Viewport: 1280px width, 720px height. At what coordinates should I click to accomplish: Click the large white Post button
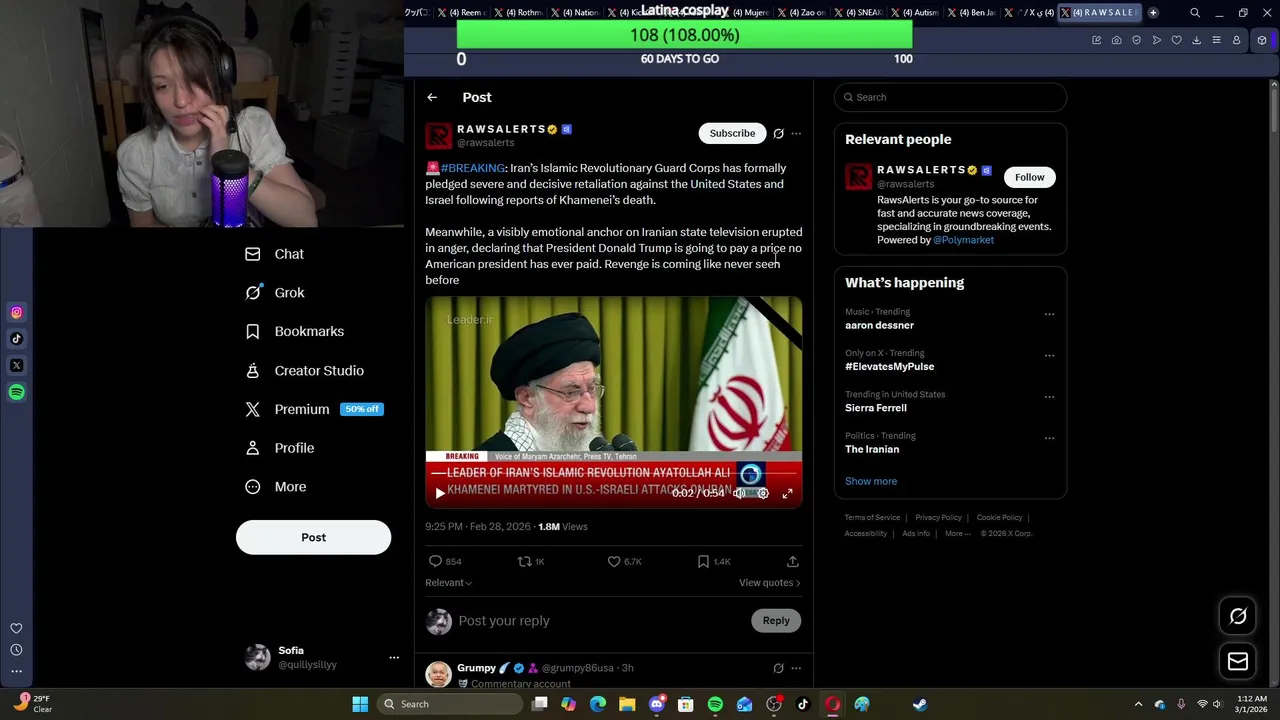click(313, 537)
